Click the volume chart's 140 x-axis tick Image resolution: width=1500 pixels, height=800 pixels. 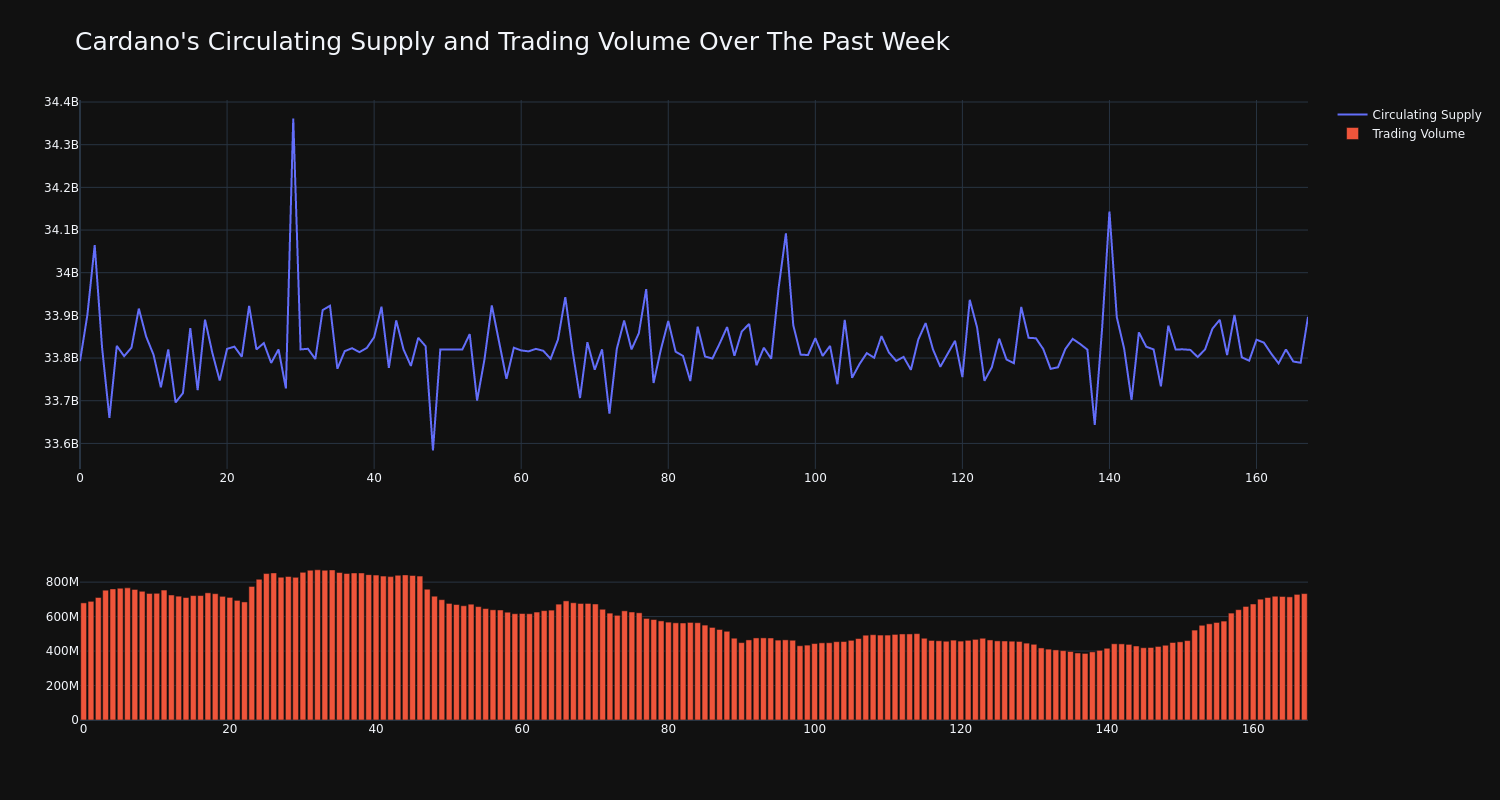click(1107, 729)
